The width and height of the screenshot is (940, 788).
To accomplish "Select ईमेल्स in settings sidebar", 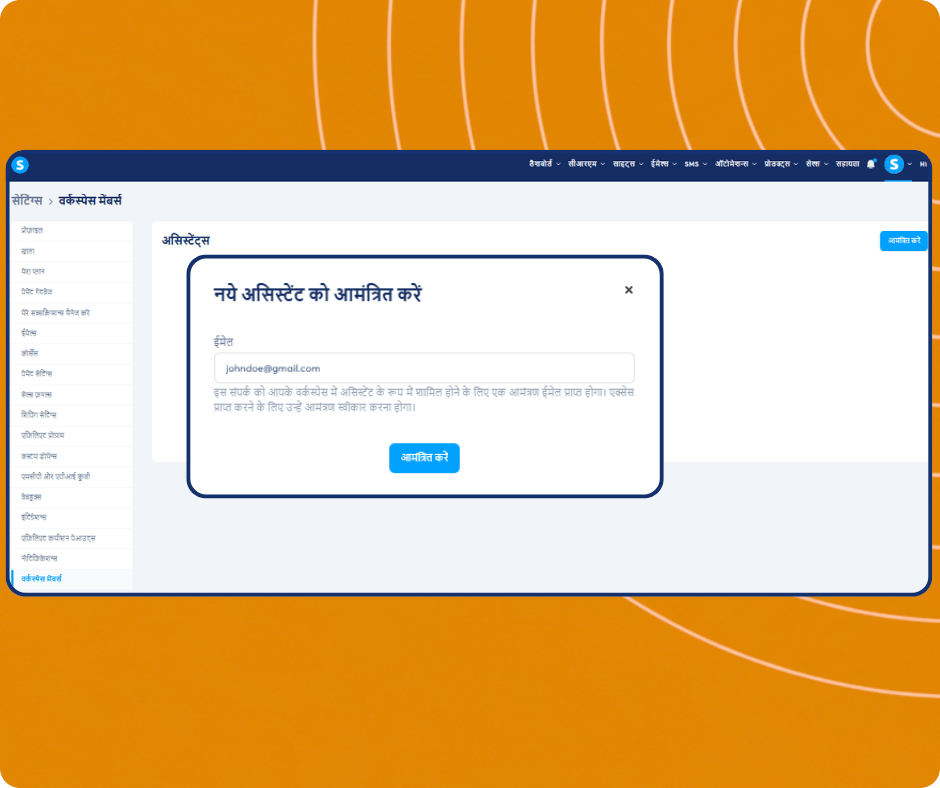I will pyautogui.click(x=71, y=333).
